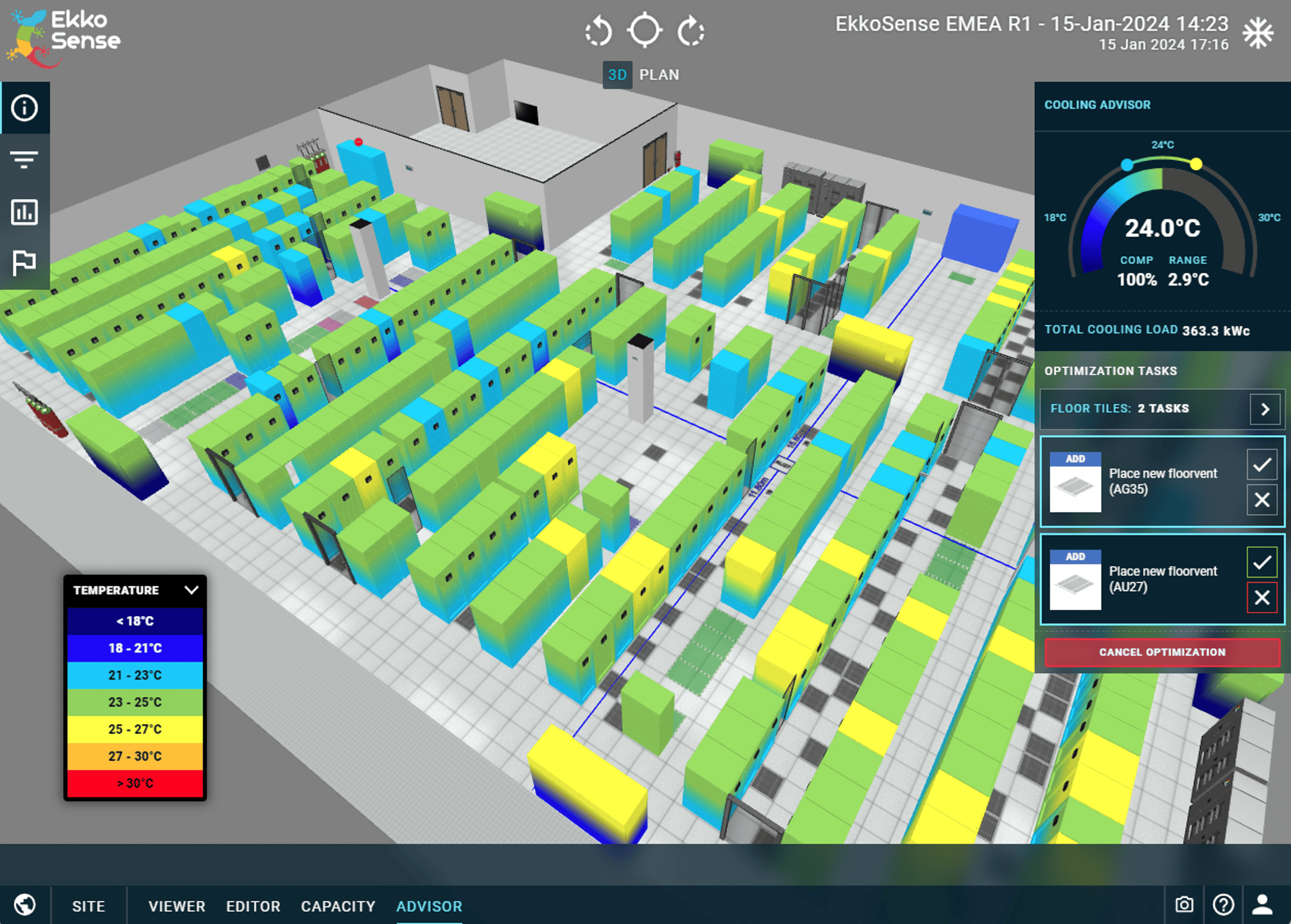
Task: Open the VIEWER tab
Action: point(177,906)
